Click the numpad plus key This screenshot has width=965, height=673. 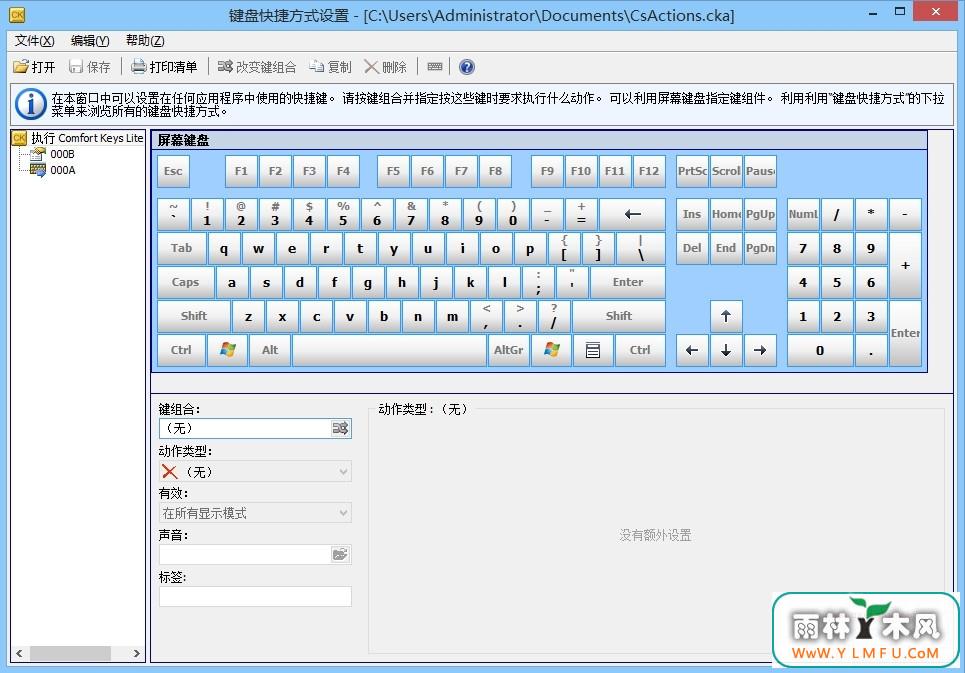tap(905, 265)
